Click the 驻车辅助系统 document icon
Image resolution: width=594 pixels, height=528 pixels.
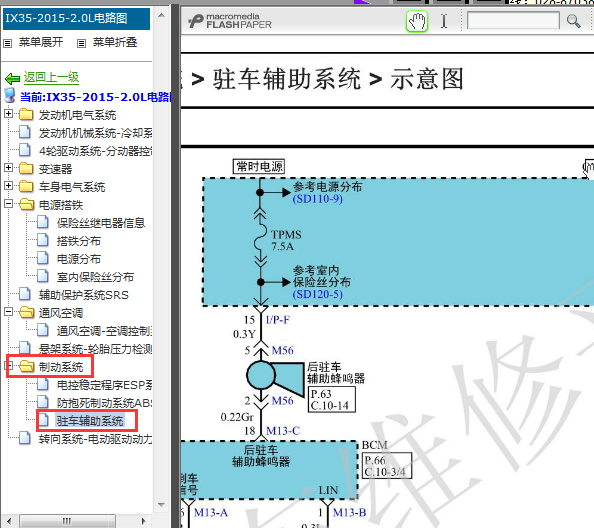(43, 420)
